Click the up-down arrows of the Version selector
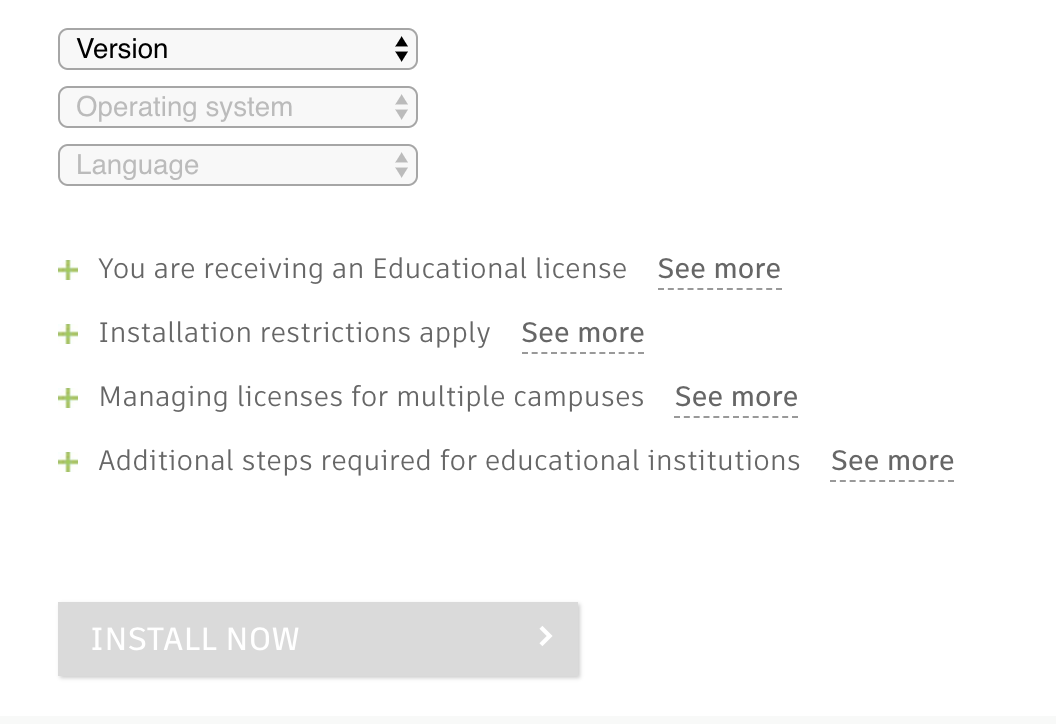Image resolution: width=1056 pixels, height=724 pixels. [x=401, y=49]
